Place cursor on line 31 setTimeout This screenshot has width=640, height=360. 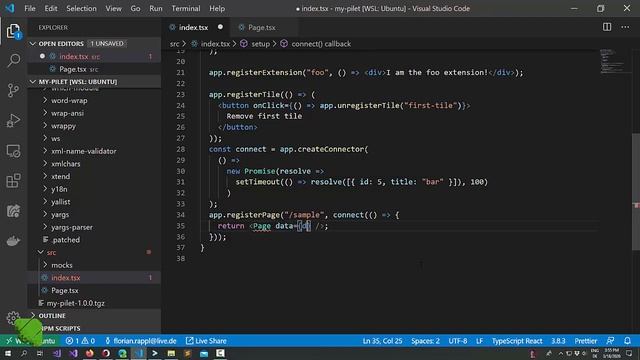[257, 182]
